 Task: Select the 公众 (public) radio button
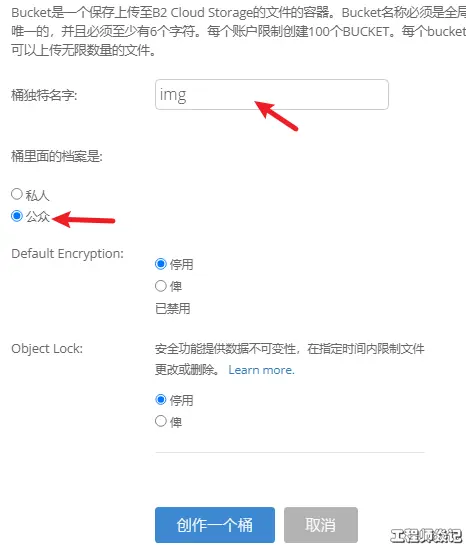[17, 215]
